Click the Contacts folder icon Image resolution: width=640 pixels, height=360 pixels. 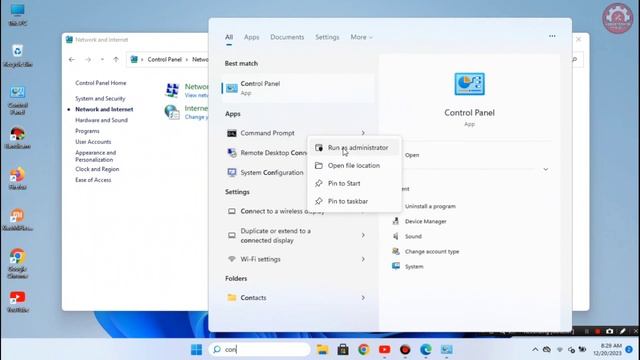click(231, 298)
